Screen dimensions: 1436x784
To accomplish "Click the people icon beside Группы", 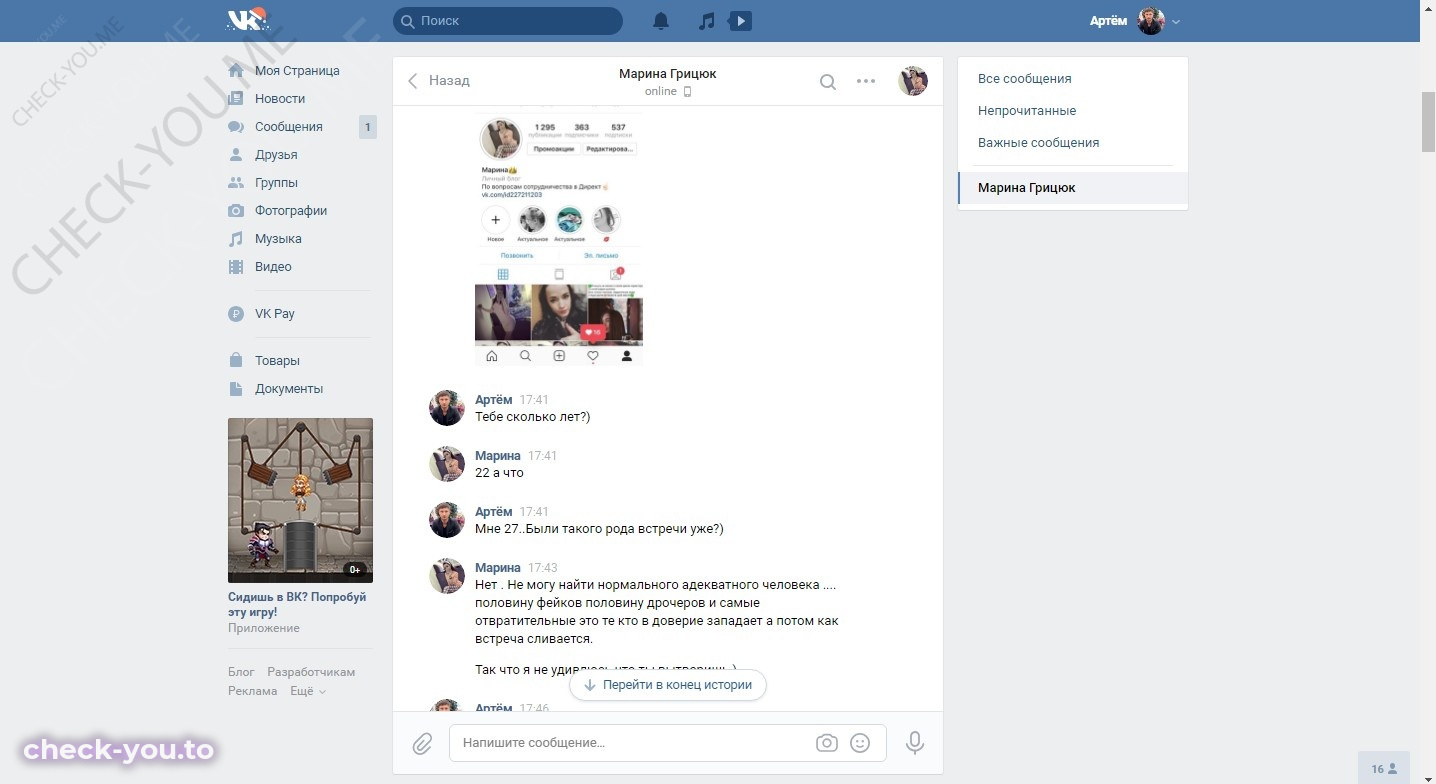I will 236,183.
